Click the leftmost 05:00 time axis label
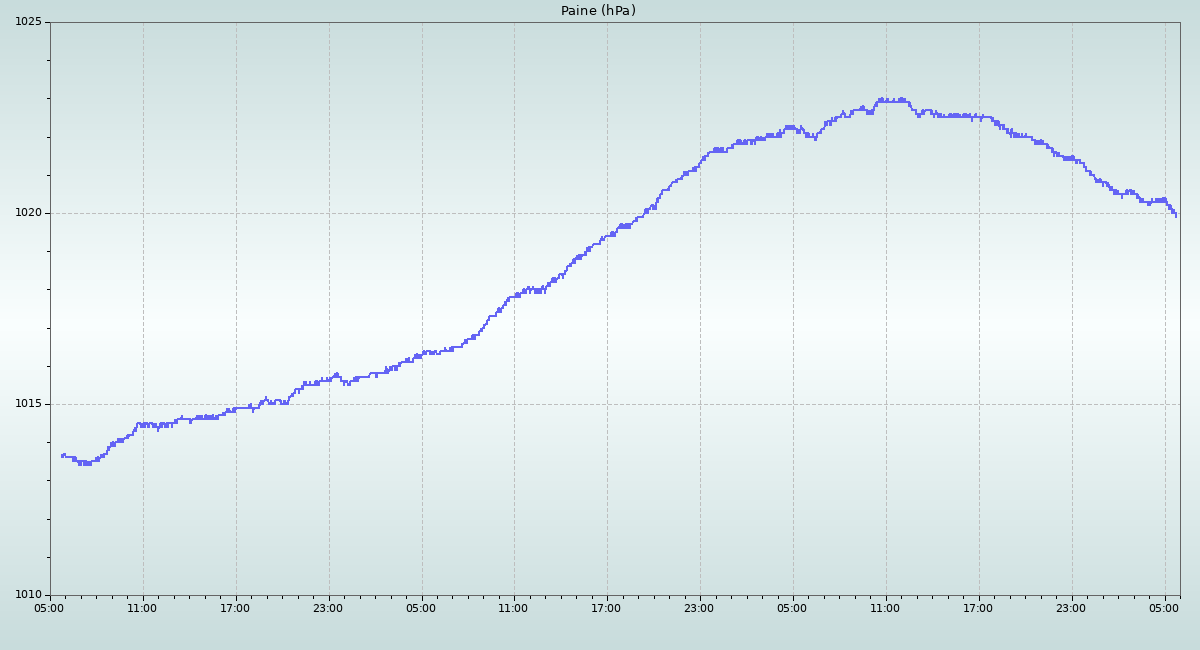The image size is (1200, 650). [x=50, y=608]
